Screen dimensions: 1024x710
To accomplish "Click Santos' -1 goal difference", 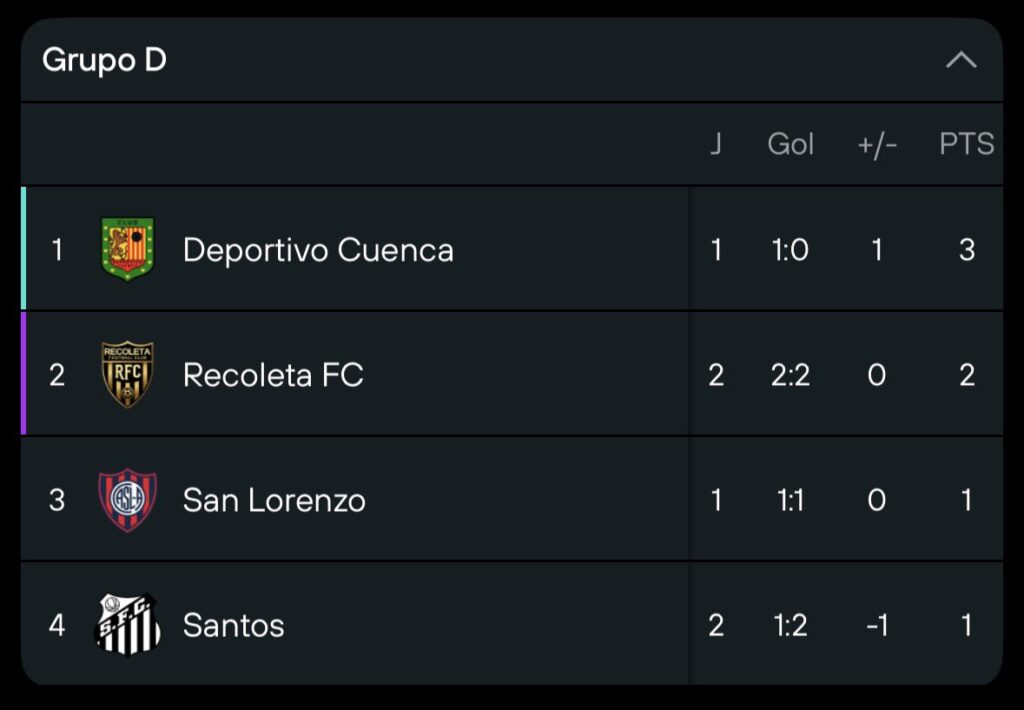I will (877, 625).
